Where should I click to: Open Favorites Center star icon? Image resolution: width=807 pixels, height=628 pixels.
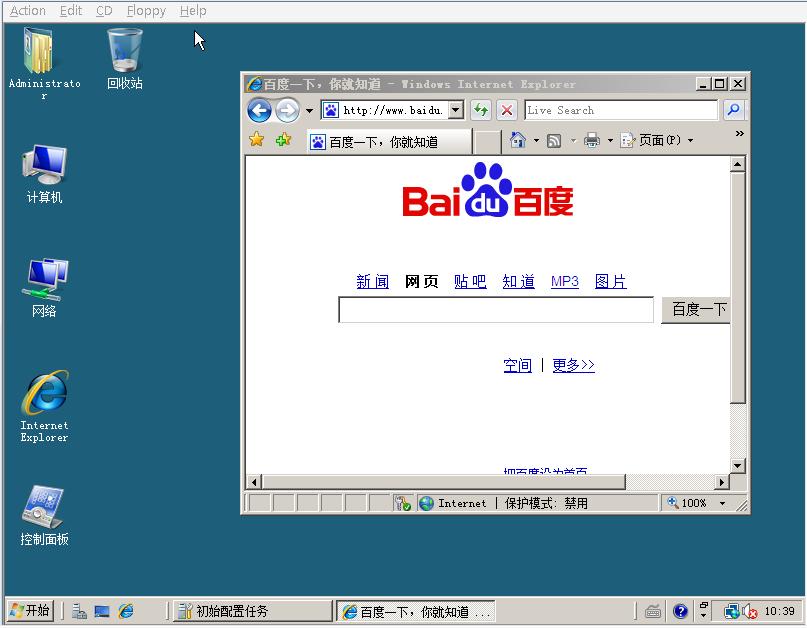(256, 139)
